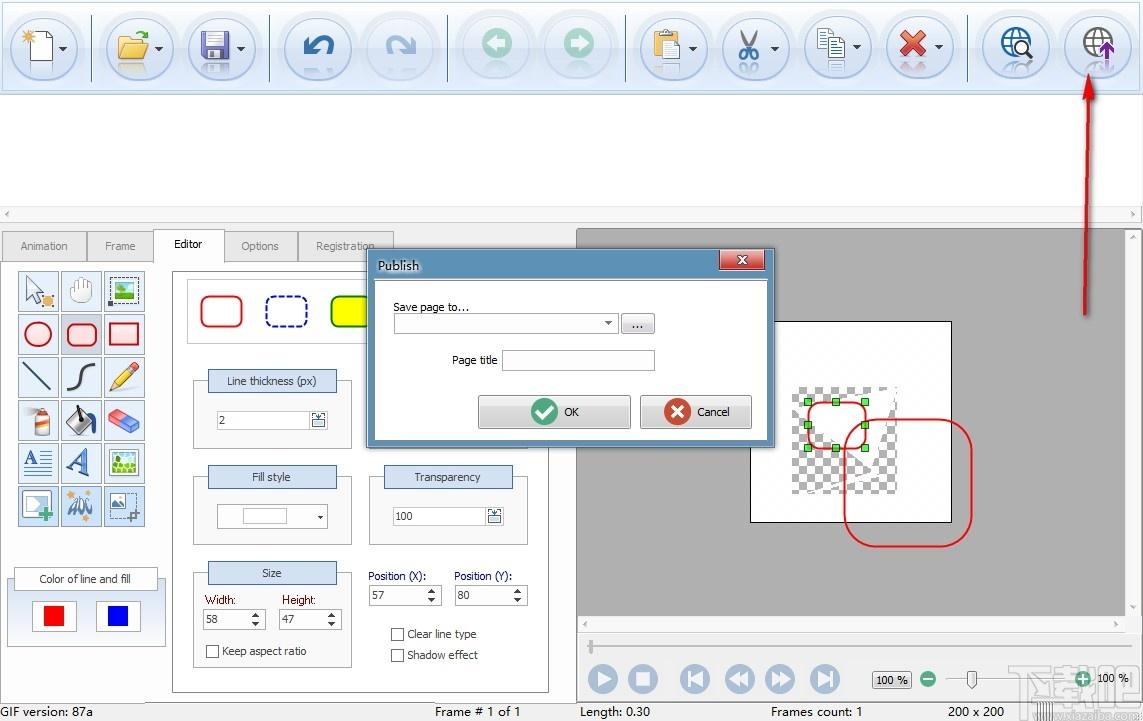Open the New file dropdown arrow
The width and height of the screenshot is (1143, 721).
(63, 50)
